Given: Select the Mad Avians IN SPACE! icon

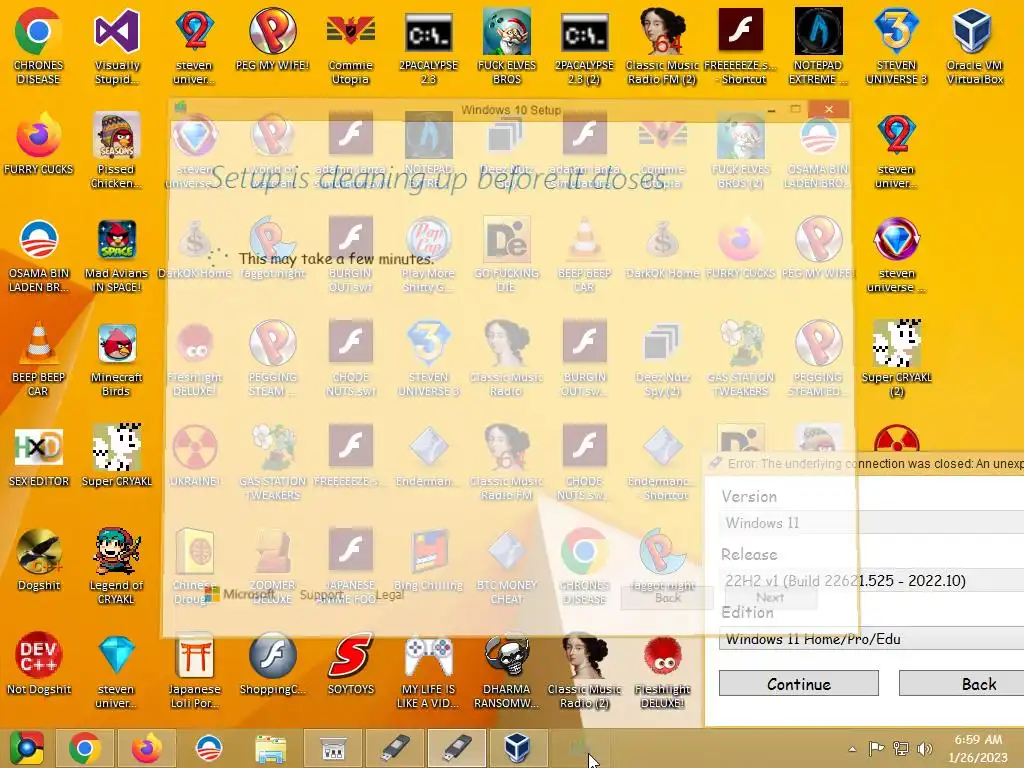Looking at the screenshot, I should click(x=117, y=255).
